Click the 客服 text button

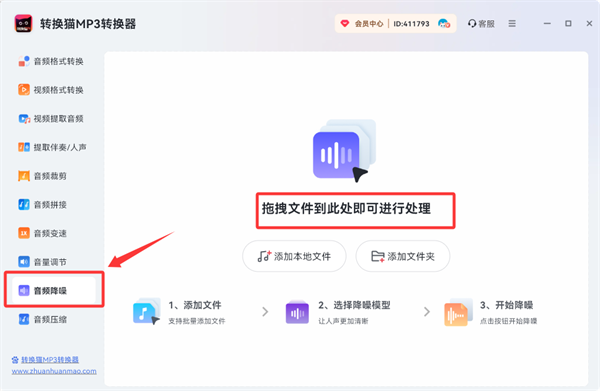[x=486, y=24]
